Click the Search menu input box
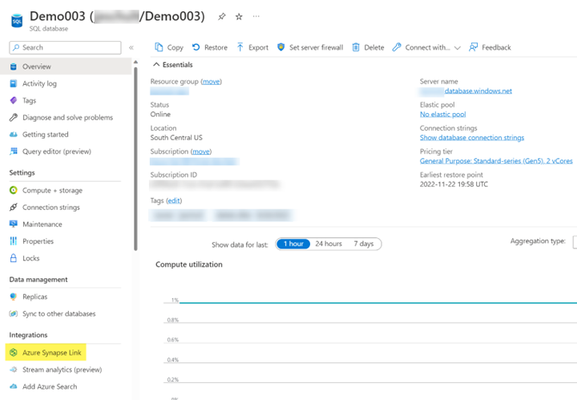Viewport: 577px width, 400px height. pos(65,47)
